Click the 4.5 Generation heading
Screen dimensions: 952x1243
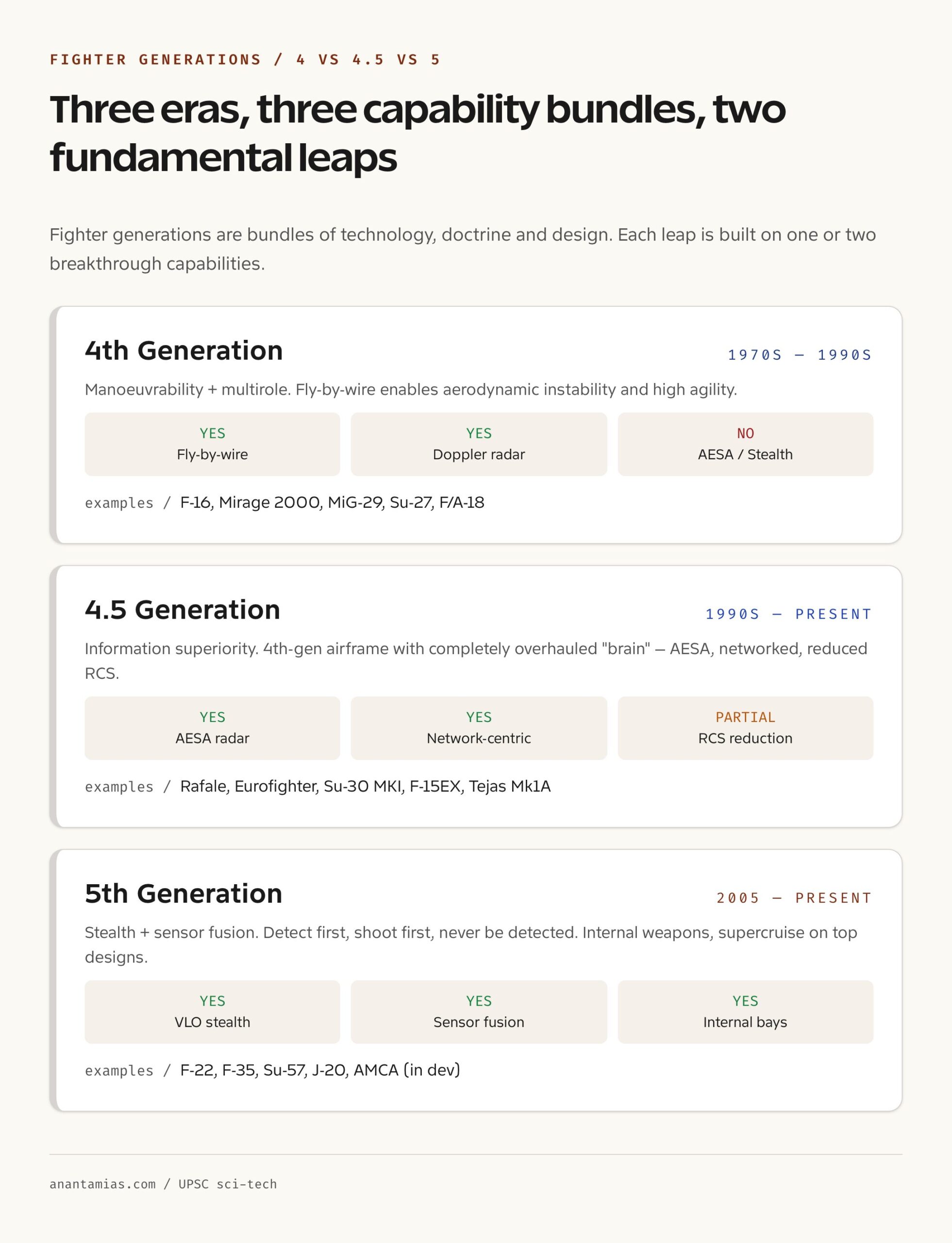(183, 610)
